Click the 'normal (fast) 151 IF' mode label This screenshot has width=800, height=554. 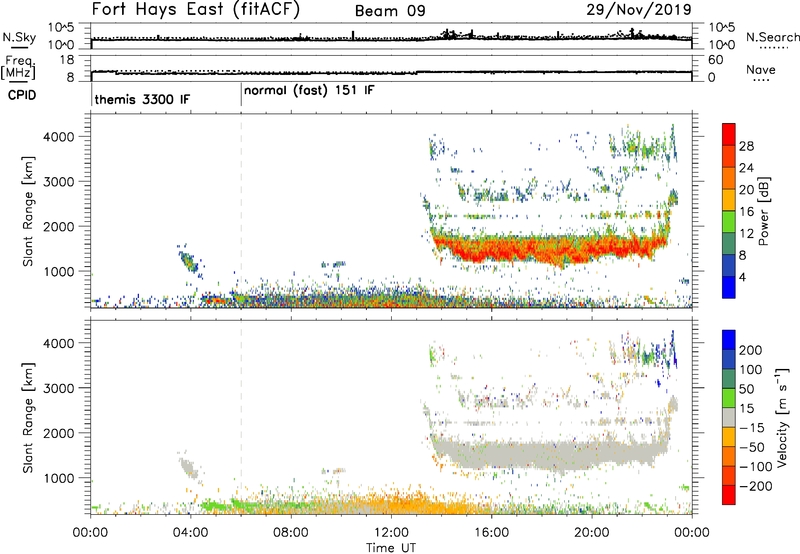click(309, 91)
